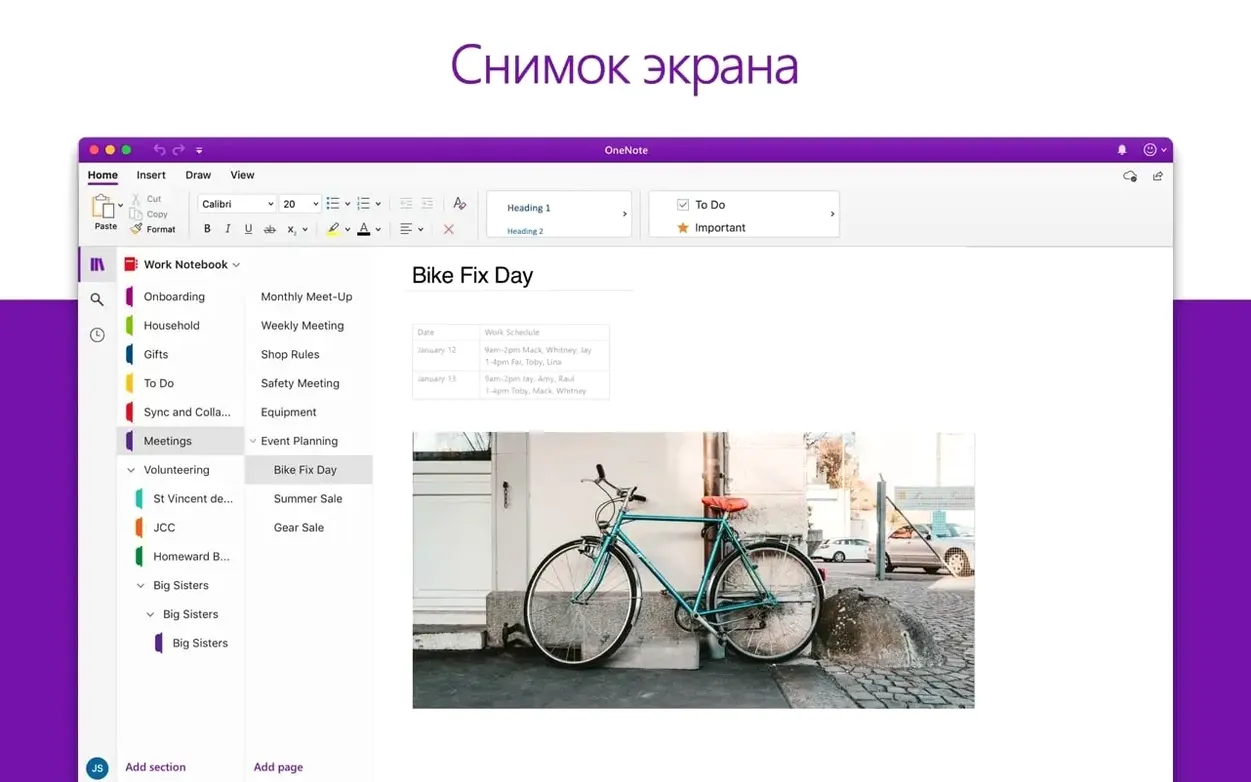Apply the Heading 1 style
The image size is (1251, 782).
click(x=529, y=208)
